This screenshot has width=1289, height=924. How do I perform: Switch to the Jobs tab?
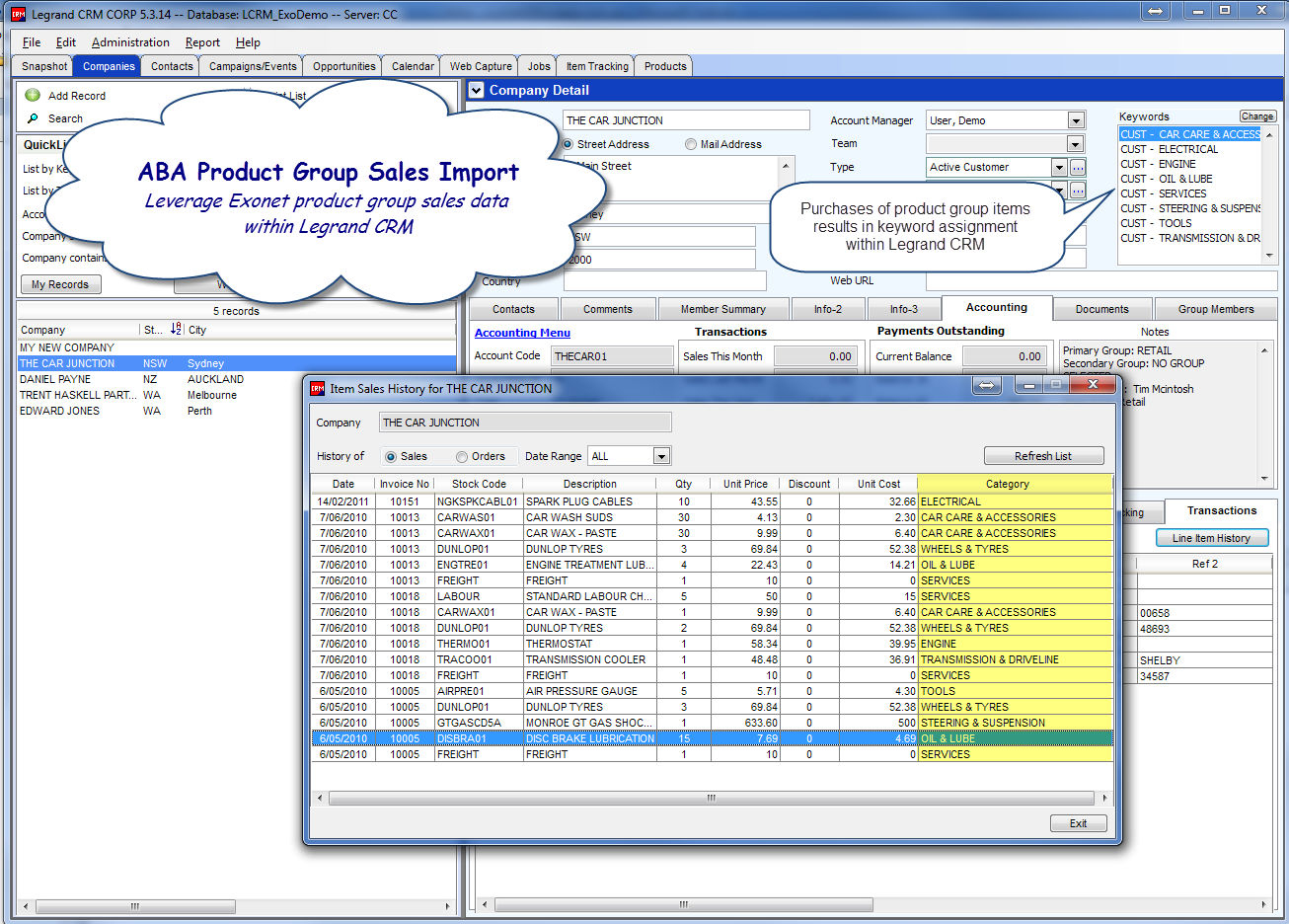click(x=539, y=66)
